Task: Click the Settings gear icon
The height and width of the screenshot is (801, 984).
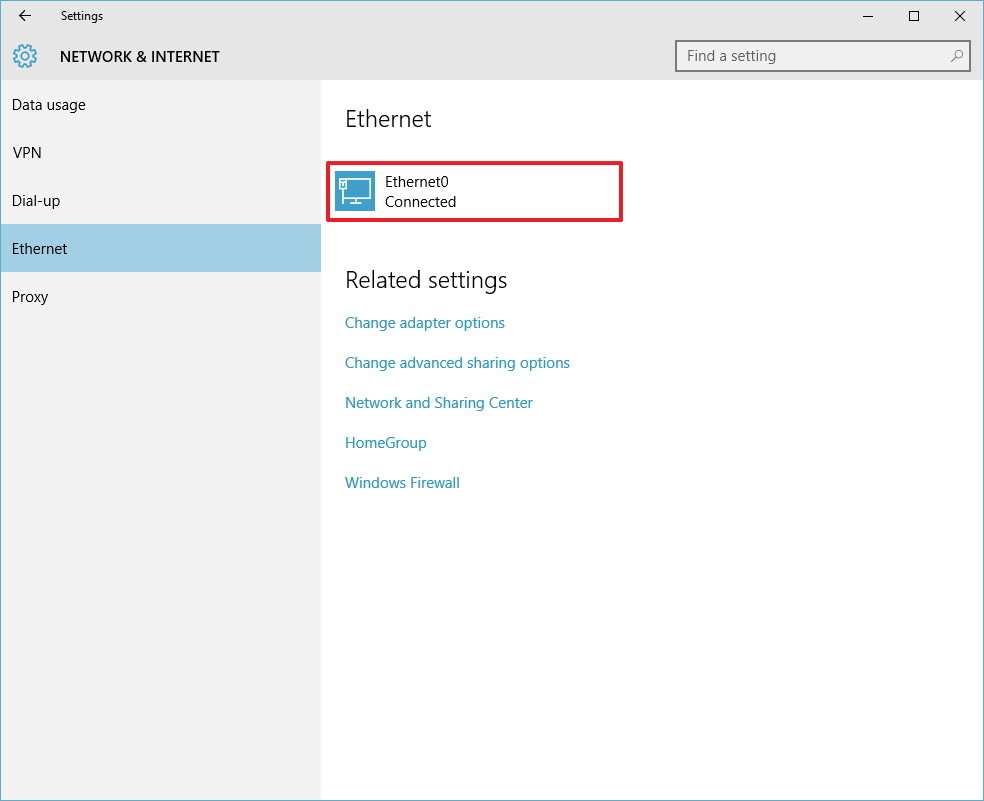Action: (24, 56)
